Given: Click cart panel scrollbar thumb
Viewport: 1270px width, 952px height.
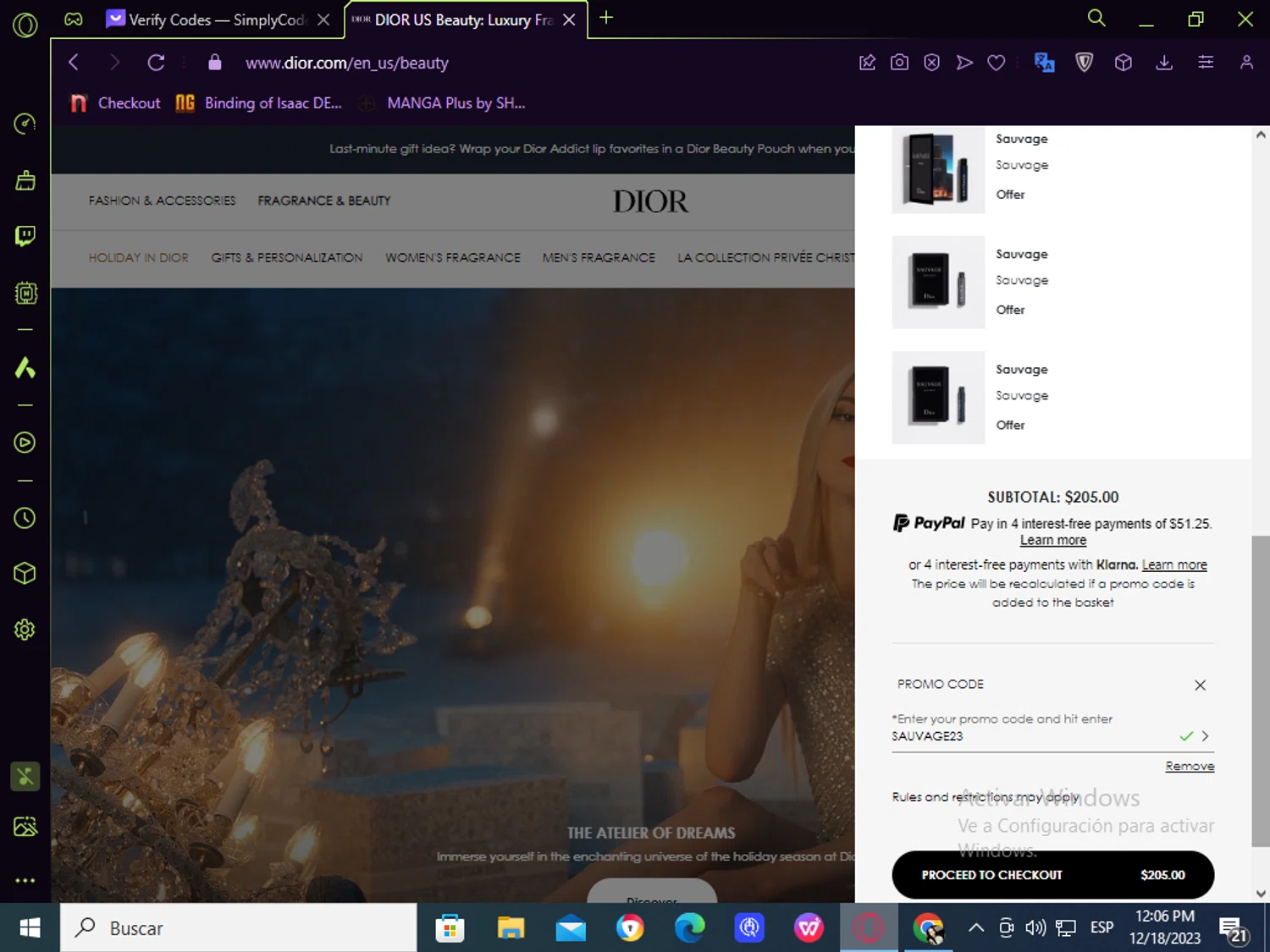Looking at the screenshot, I should point(1261,691).
